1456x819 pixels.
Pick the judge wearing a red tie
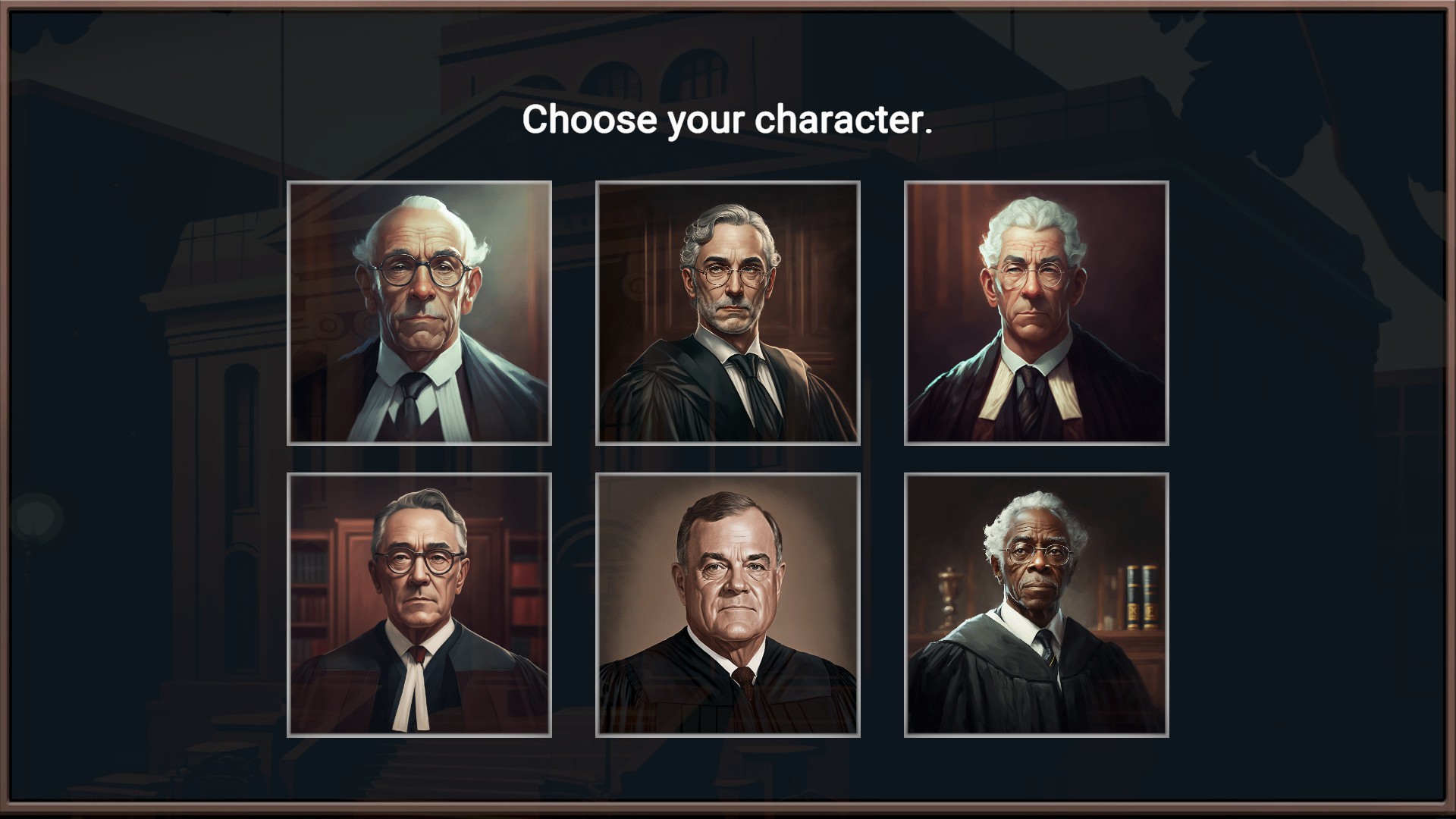pos(419,604)
